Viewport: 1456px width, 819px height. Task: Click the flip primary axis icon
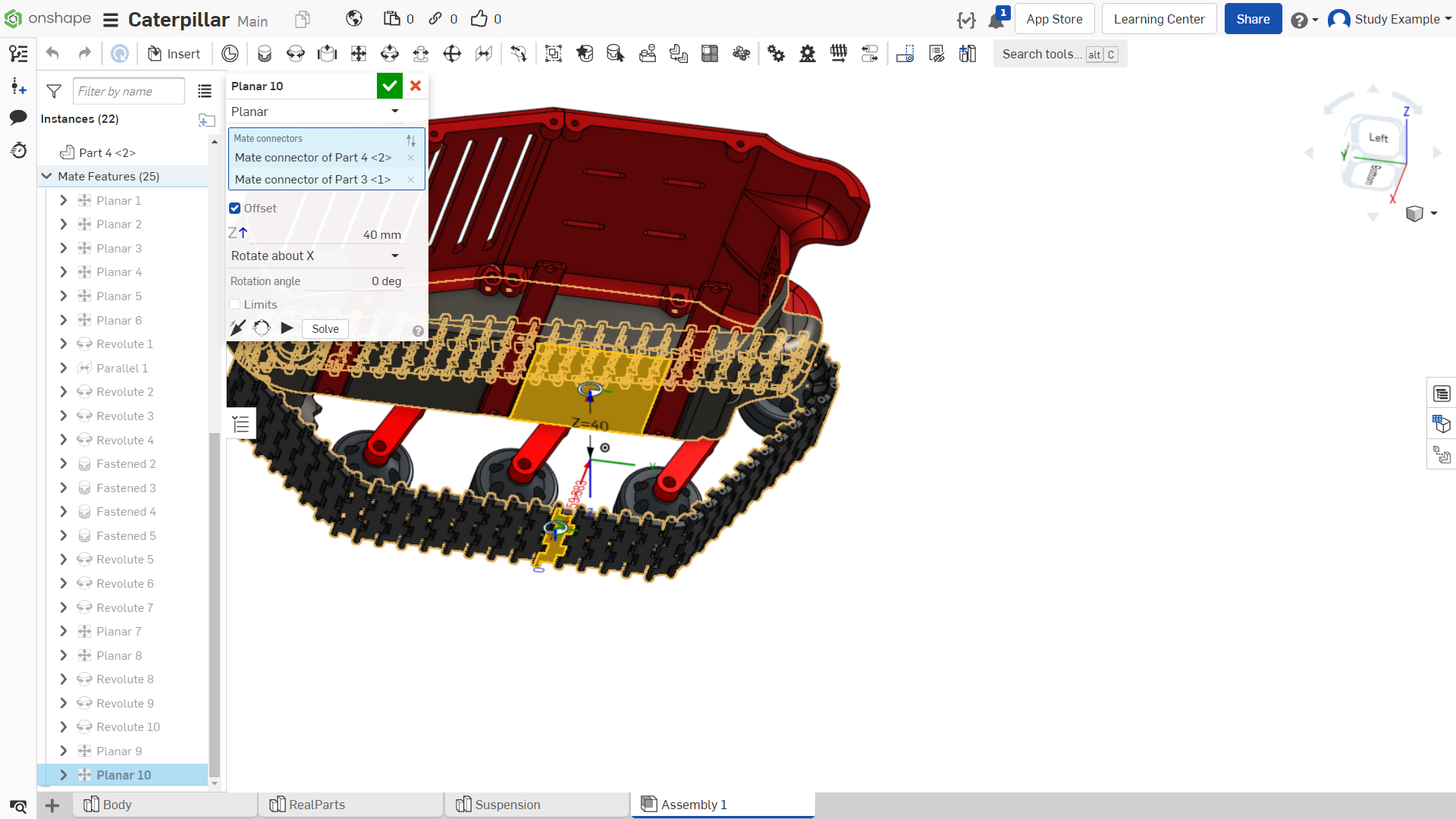237,328
